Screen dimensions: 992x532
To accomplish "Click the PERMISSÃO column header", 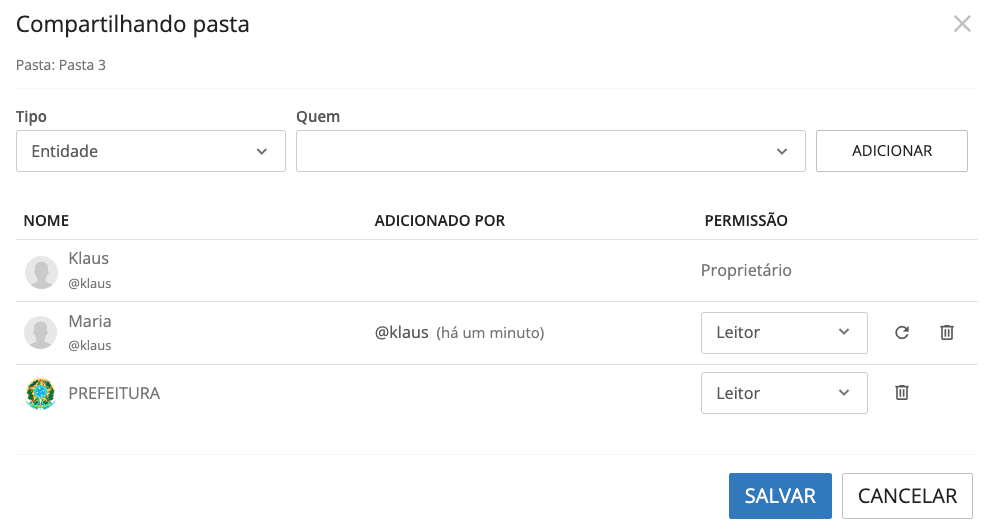I will click(x=746, y=220).
